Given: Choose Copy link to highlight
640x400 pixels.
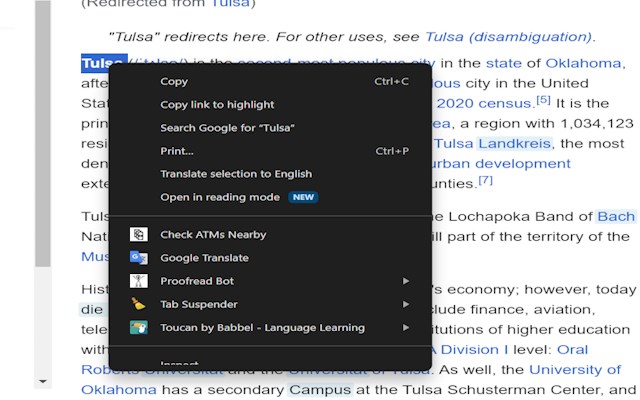Looking at the screenshot, I should (x=217, y=105).
